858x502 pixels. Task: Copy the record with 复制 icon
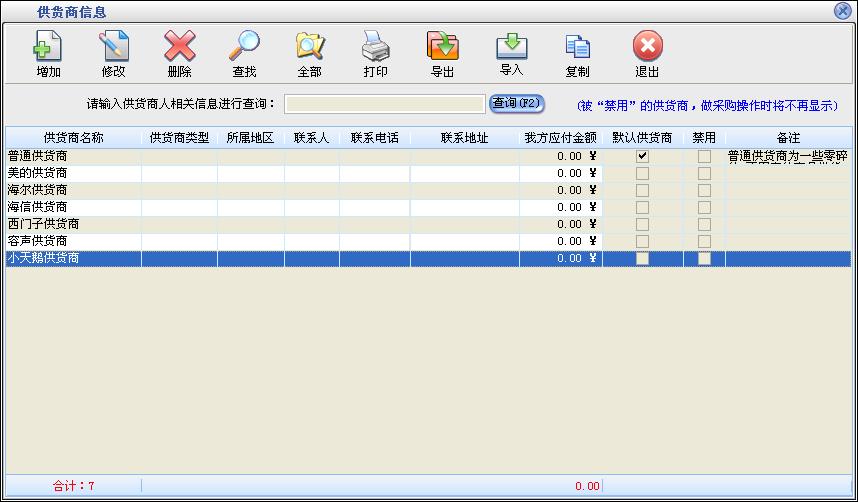577,53
